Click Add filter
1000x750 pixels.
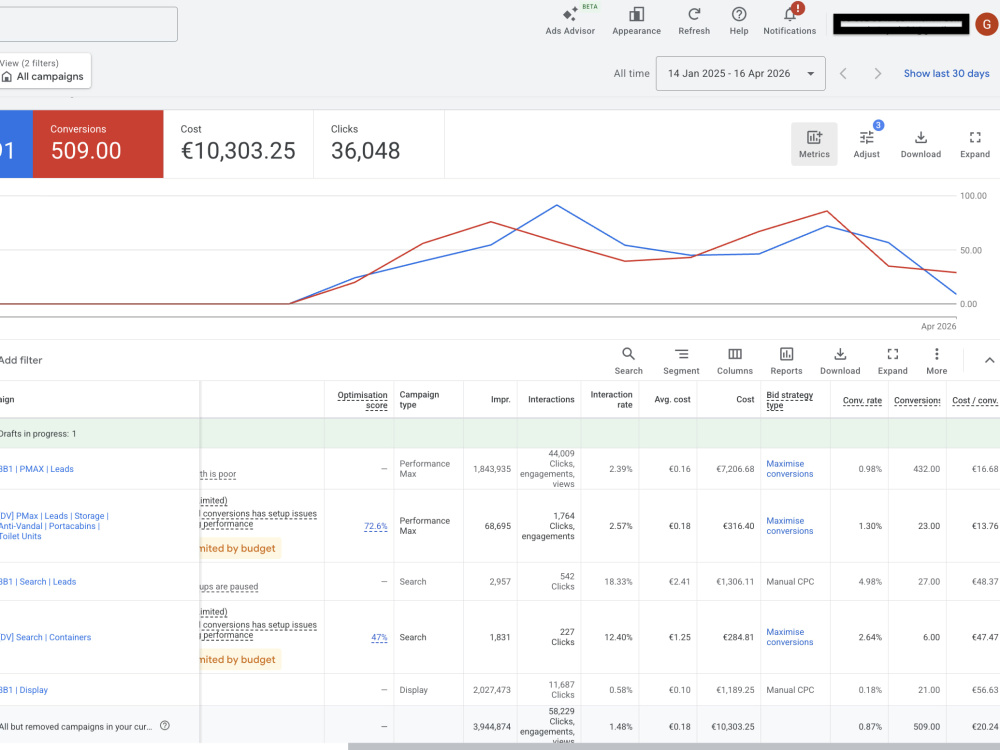coord(20,360)
